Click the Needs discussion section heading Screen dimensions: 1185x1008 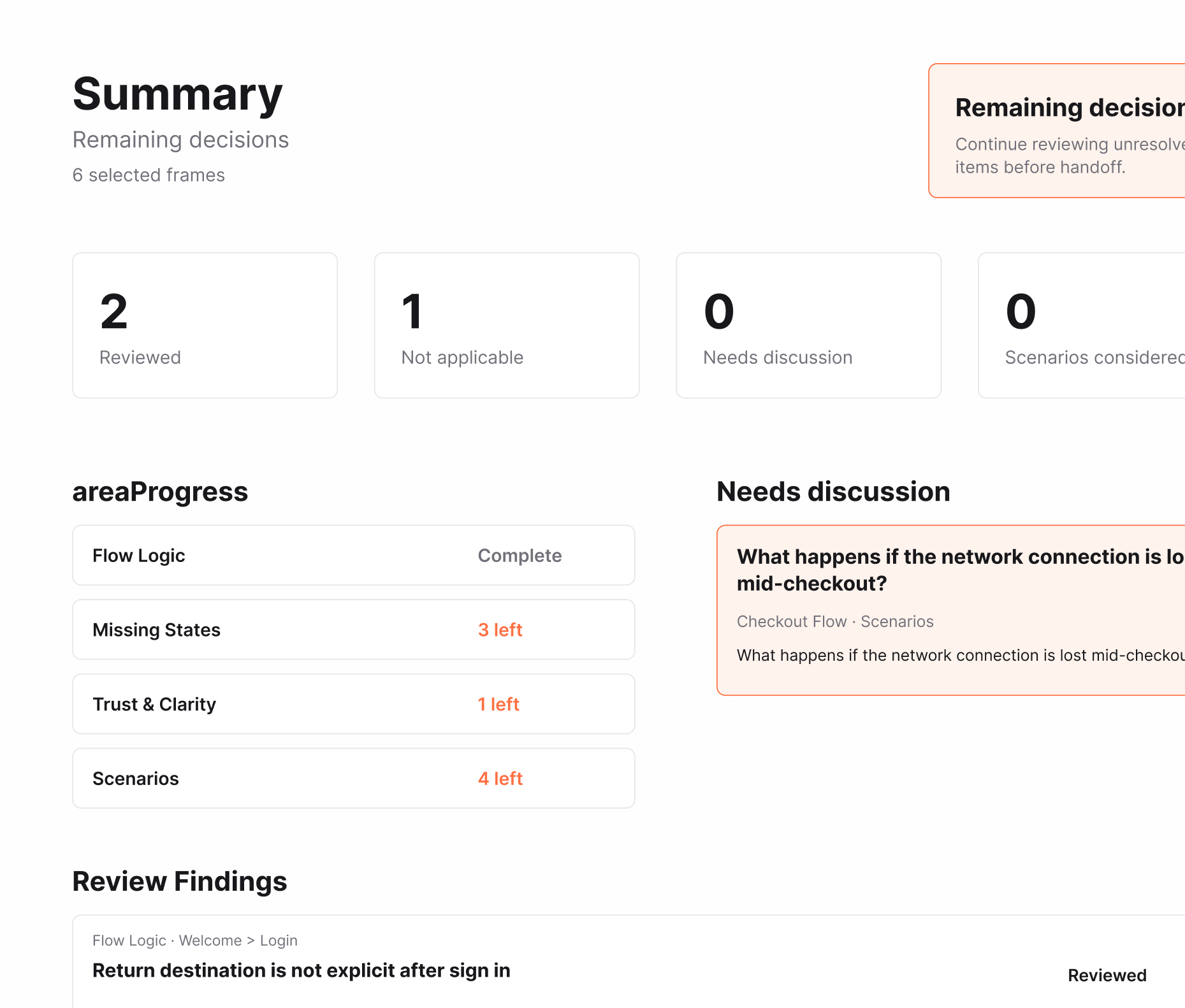[833, 492]
